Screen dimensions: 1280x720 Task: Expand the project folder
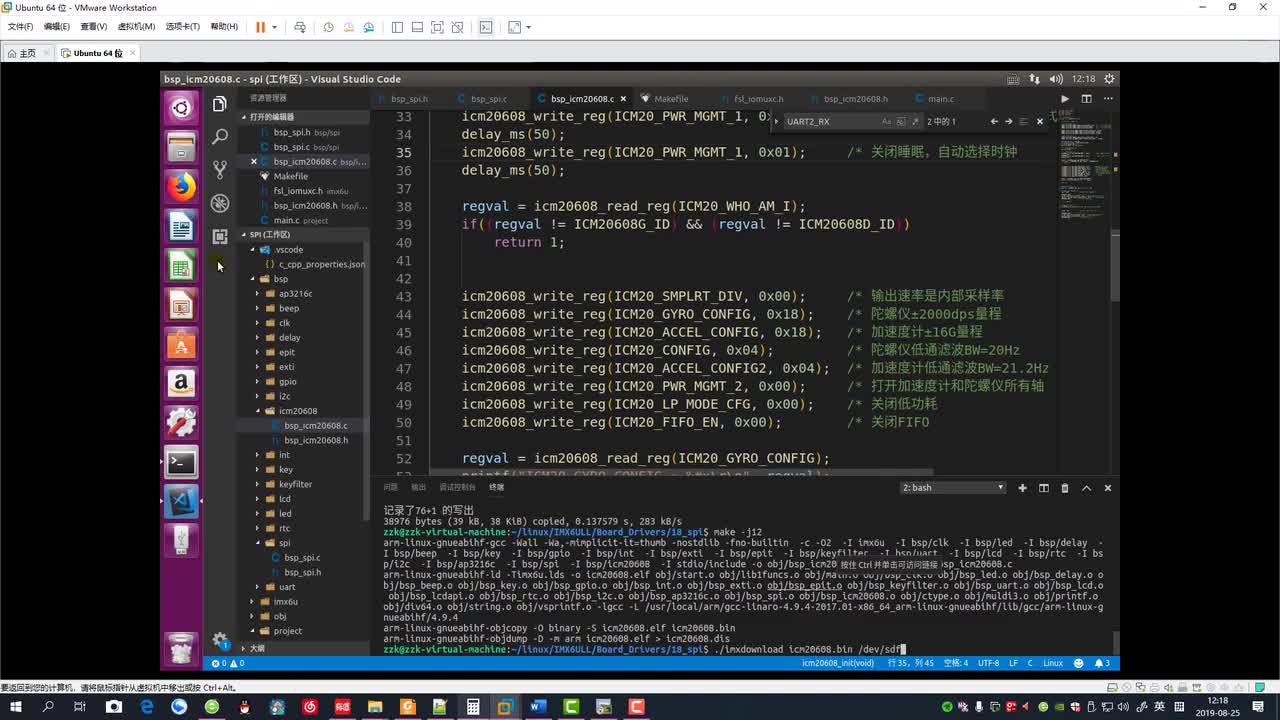click(x=287, y=631)
